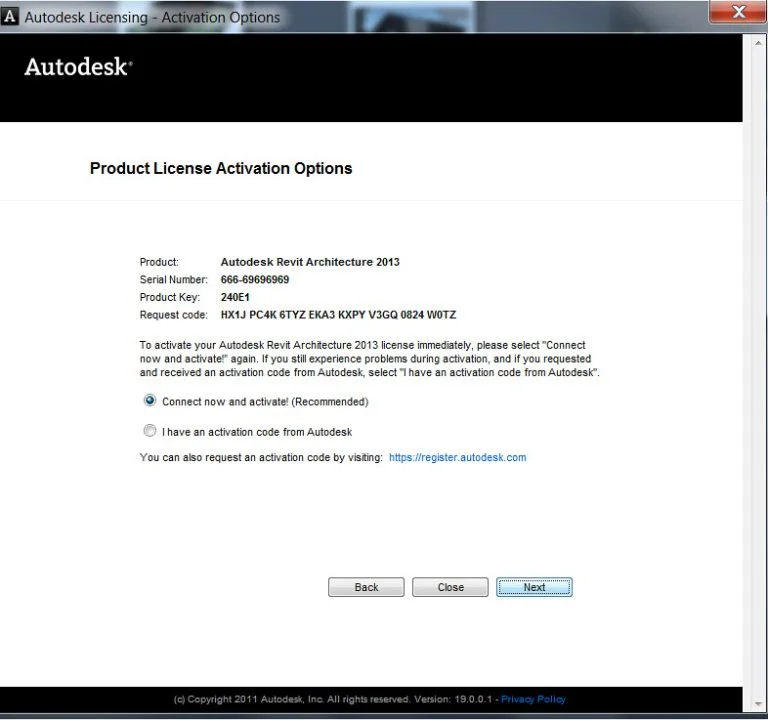Image resolution: width=768 pixels, height=720 pixels.
Task: Click "You can also request an activation code" text
Action: [x=261, y=457]
